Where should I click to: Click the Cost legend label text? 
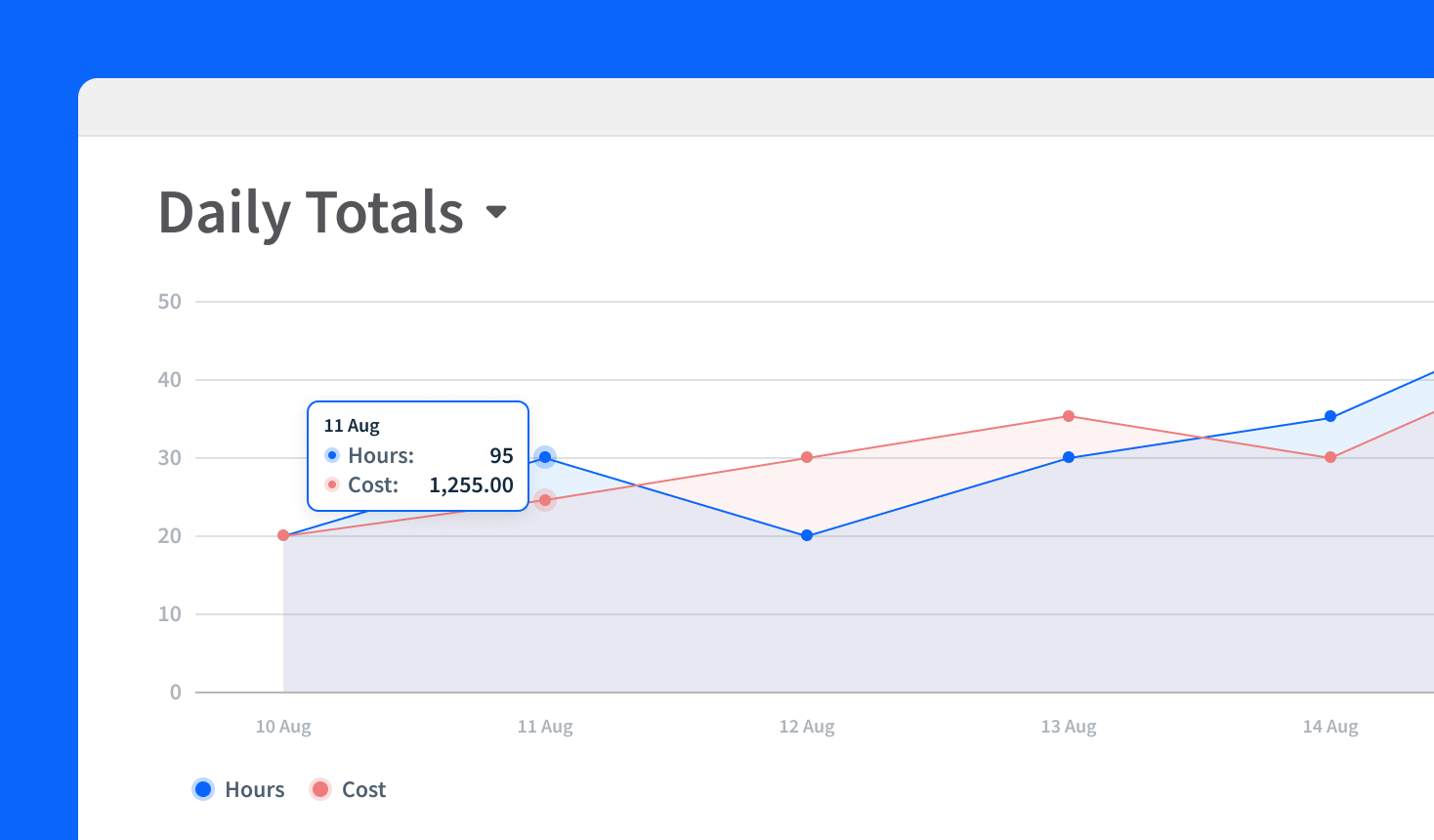pyautogui.click(x=364, y=789)
